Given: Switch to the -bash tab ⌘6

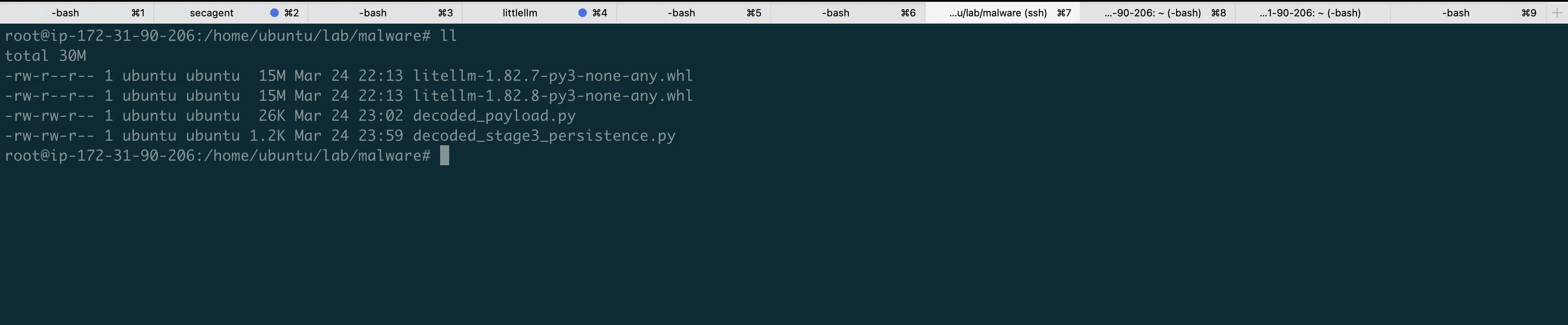Looking at the screenshot, I should (835, 12).
